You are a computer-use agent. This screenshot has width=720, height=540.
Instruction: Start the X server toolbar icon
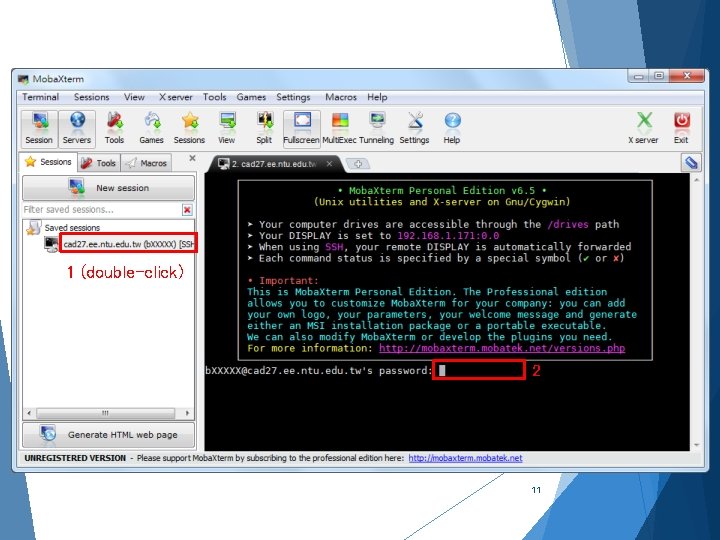pos(643,129)
